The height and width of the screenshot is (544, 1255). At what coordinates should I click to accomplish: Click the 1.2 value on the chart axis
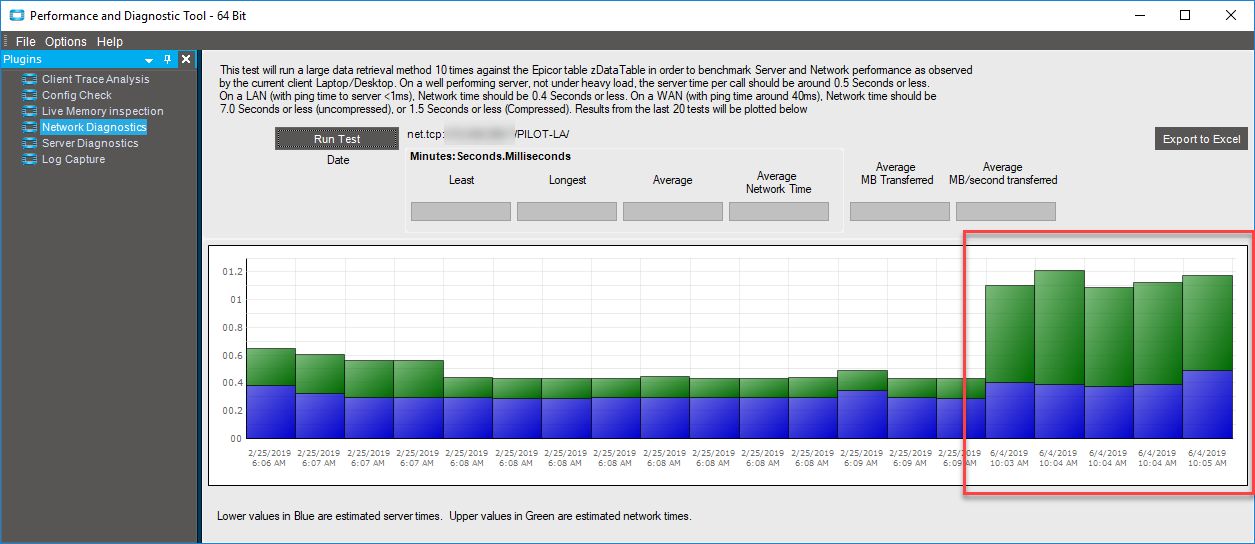[x=233, y=271]
